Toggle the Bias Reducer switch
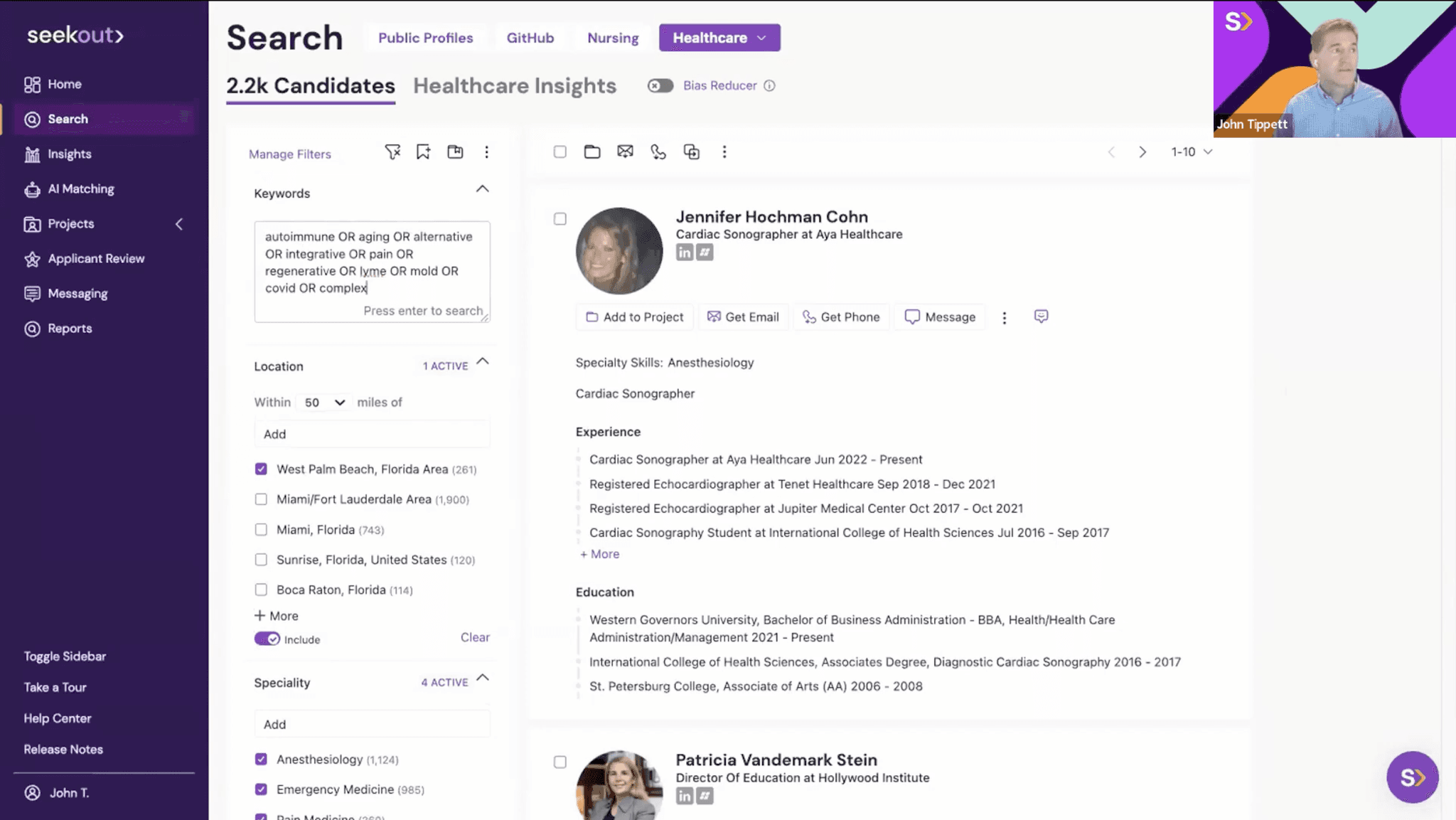The width and height of the screenshot is (1456, 820). tap(660, 85)
